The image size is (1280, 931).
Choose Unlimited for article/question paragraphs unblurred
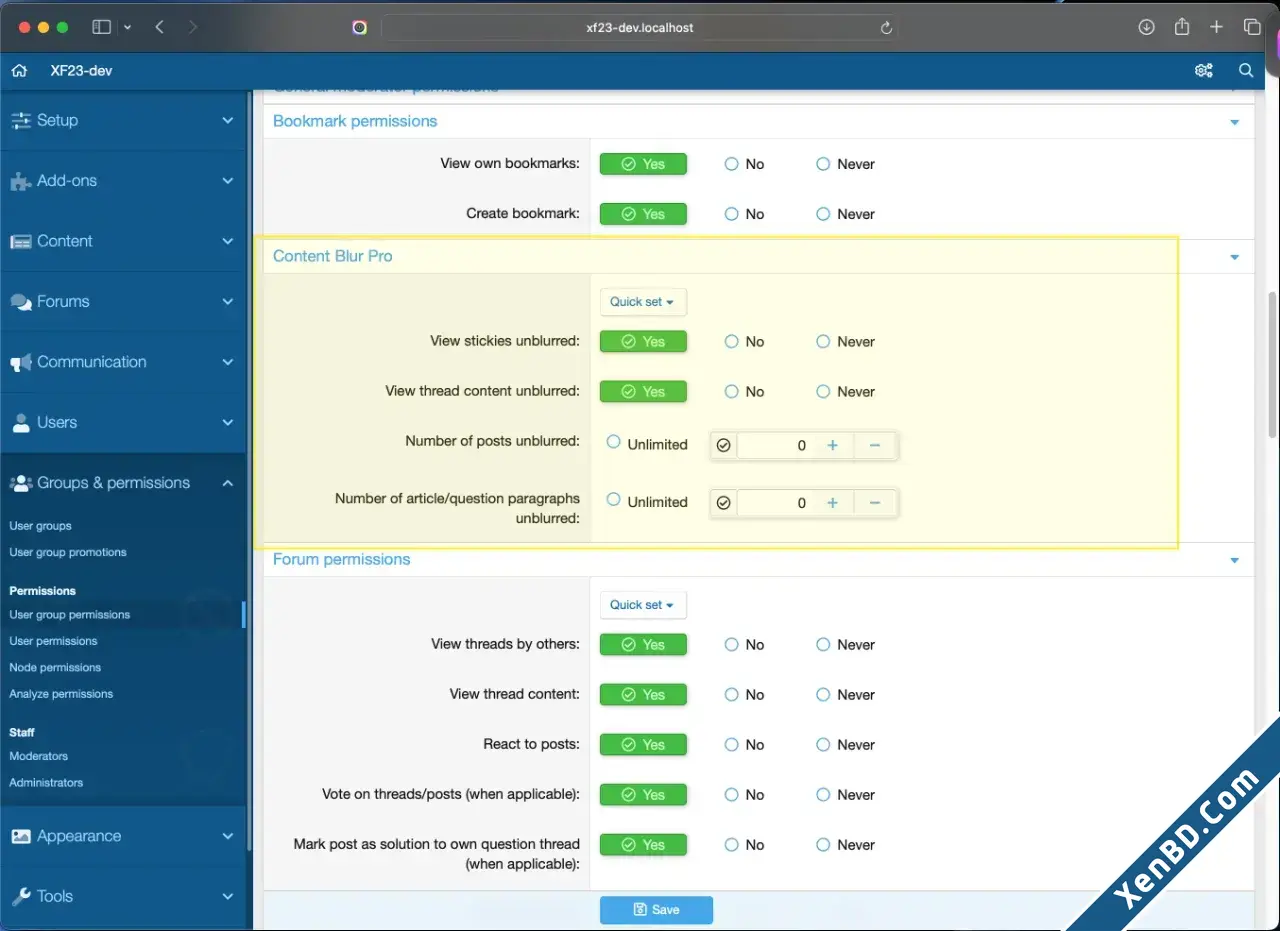click(647, 502)
